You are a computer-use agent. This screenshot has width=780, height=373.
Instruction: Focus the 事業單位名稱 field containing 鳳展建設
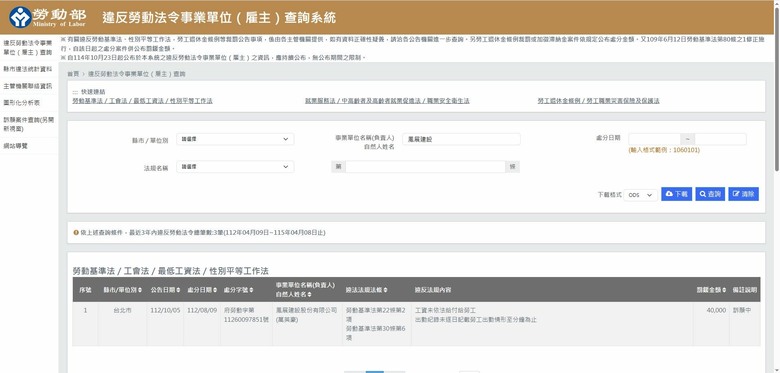pos(461,140)
